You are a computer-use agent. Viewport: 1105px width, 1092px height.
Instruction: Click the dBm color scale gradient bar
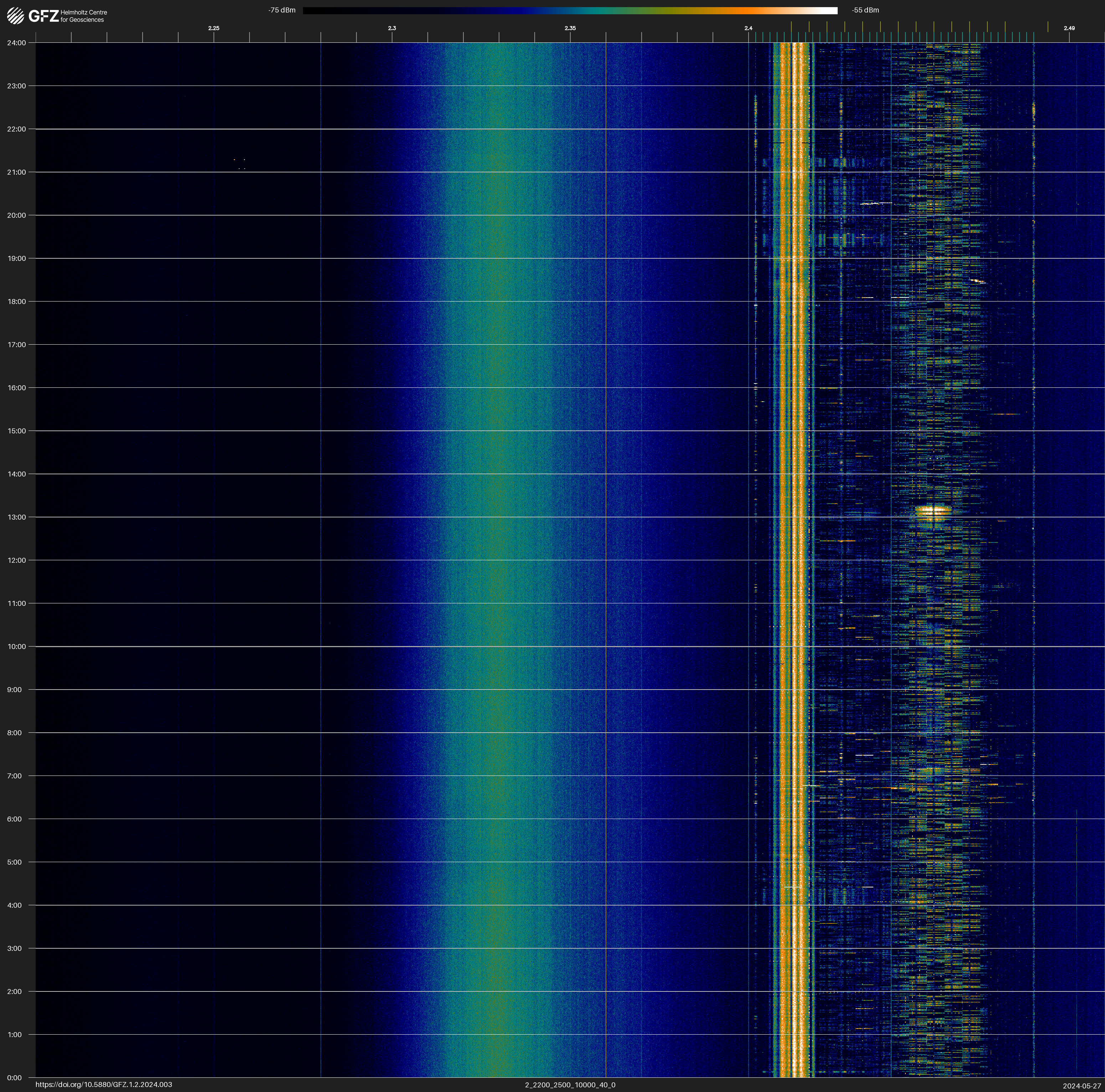[x=570, y=10]
